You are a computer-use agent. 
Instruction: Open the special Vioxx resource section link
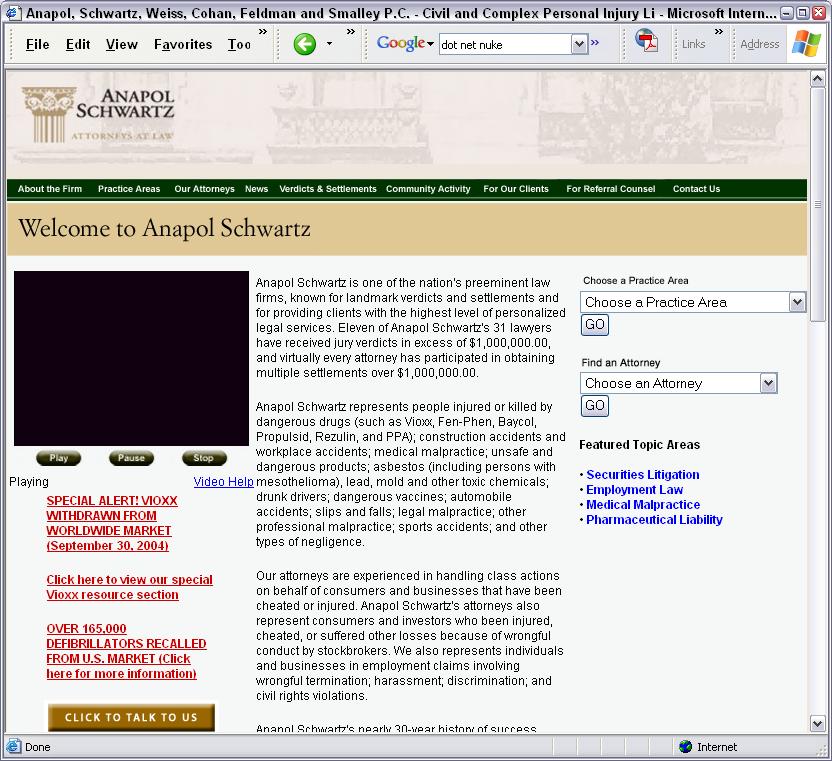129,587
